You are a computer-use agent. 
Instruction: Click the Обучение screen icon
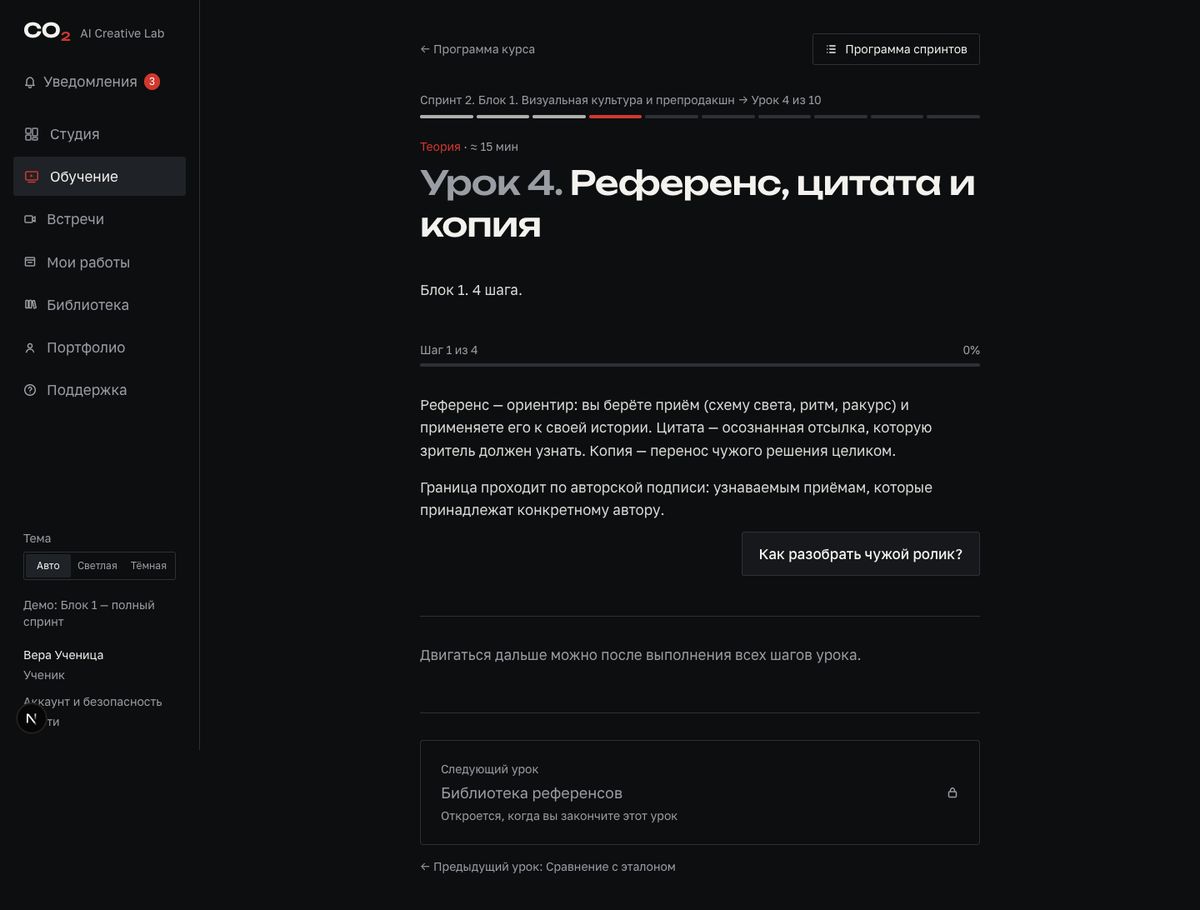click(x=32, y=177)
